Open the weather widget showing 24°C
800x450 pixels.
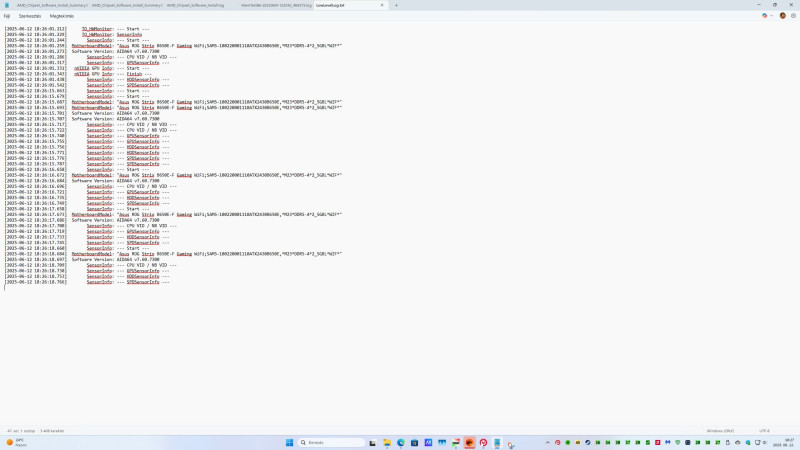point(16,442)
